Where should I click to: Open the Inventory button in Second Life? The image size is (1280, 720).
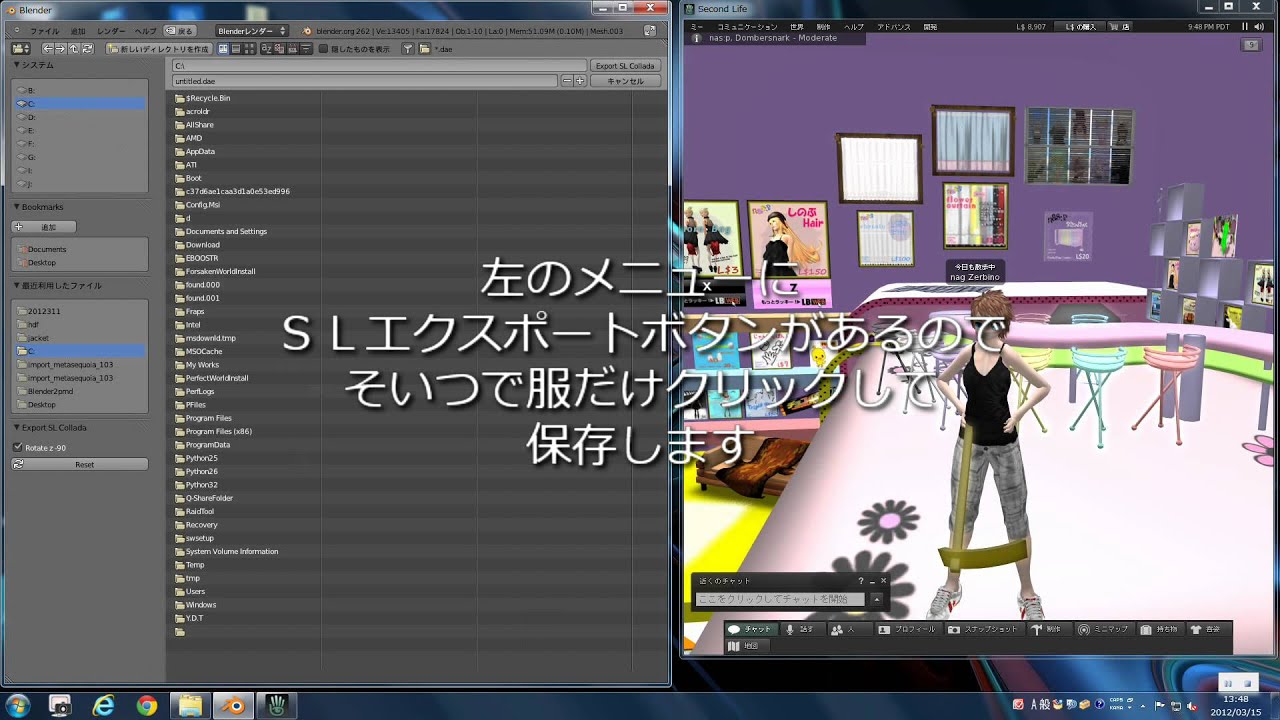coord(1160,629)
